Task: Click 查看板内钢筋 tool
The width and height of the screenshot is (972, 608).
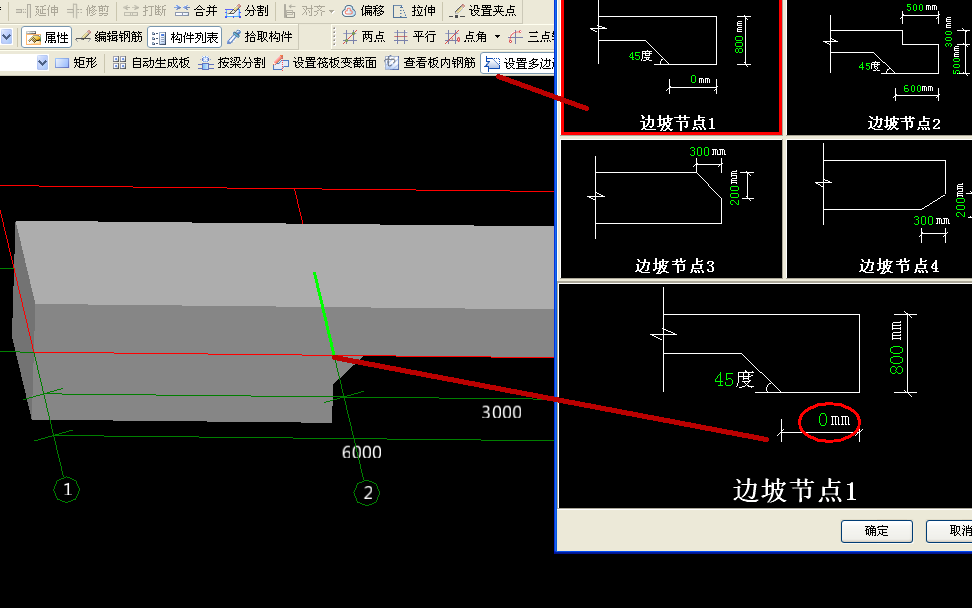Action: click(430, 63)
